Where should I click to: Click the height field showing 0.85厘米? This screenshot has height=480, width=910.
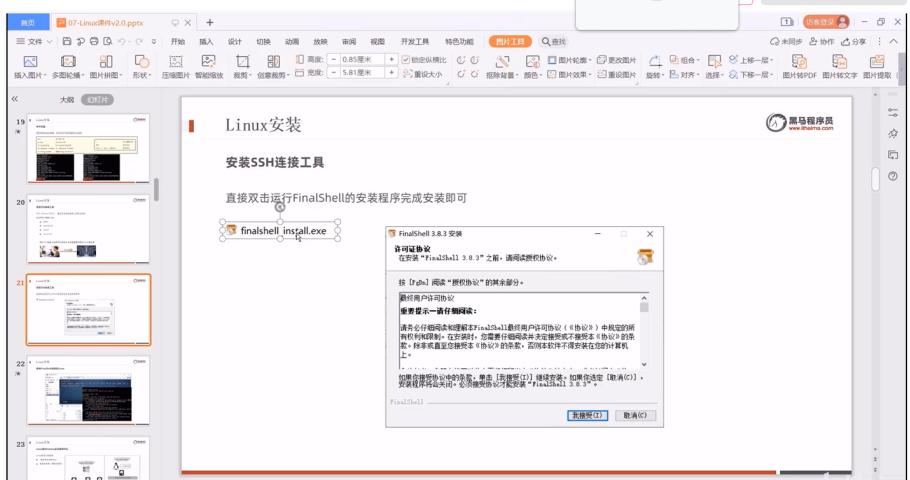coord(362,59)
